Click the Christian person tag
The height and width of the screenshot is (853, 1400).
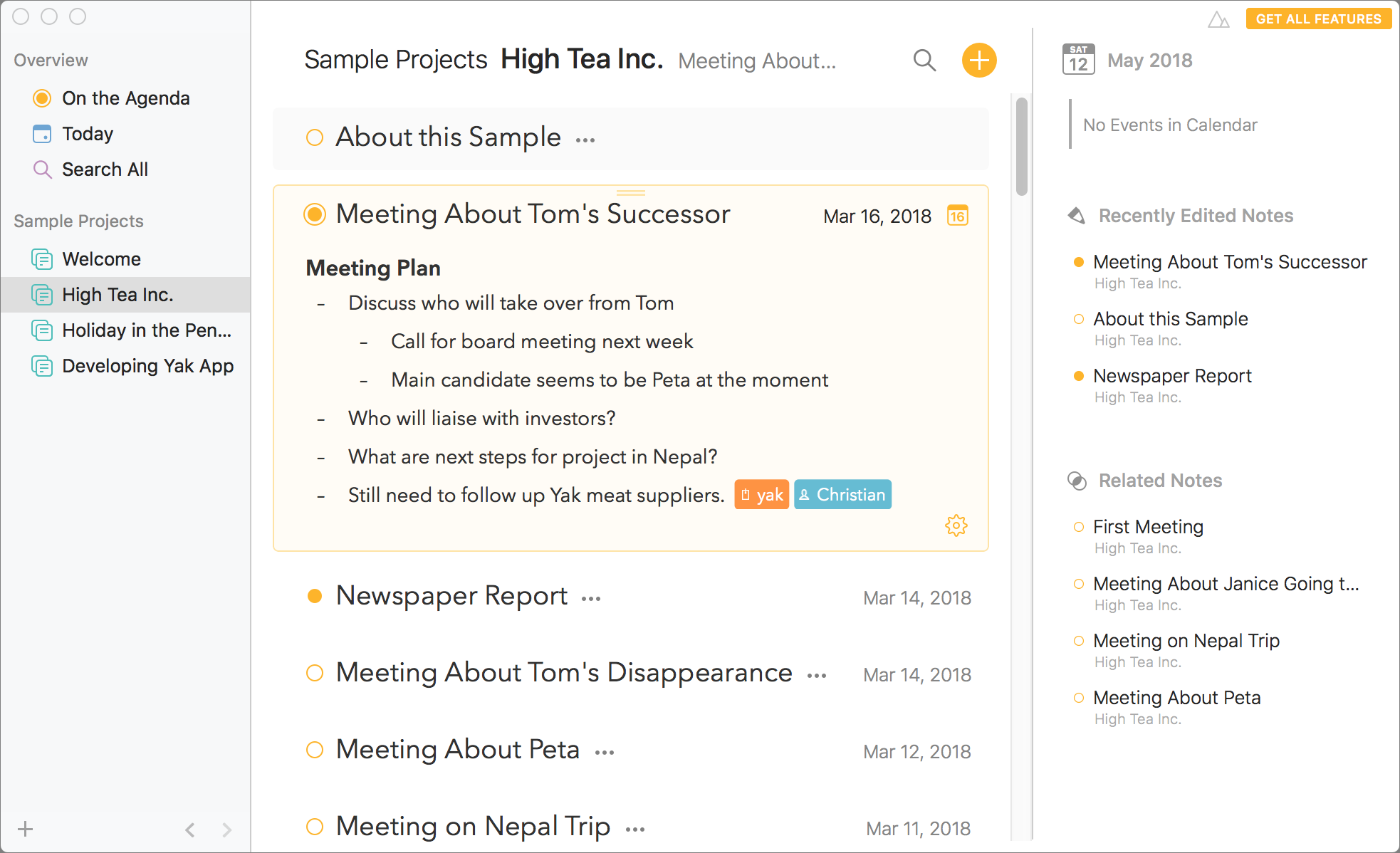(842, 495)
